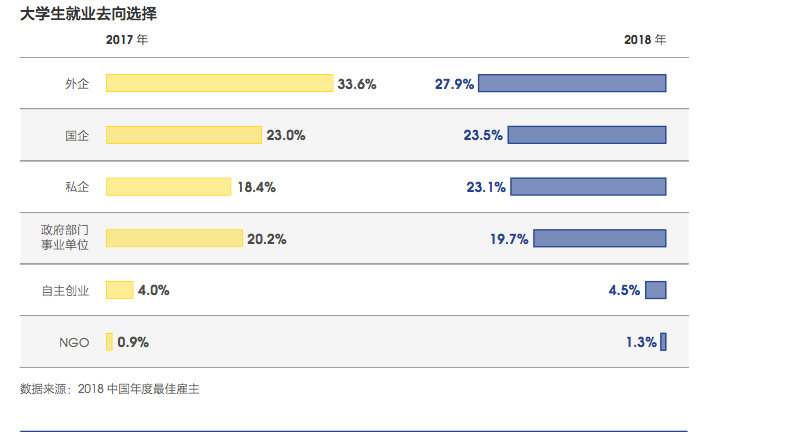Click the 33.6% value label

(357, 84)
